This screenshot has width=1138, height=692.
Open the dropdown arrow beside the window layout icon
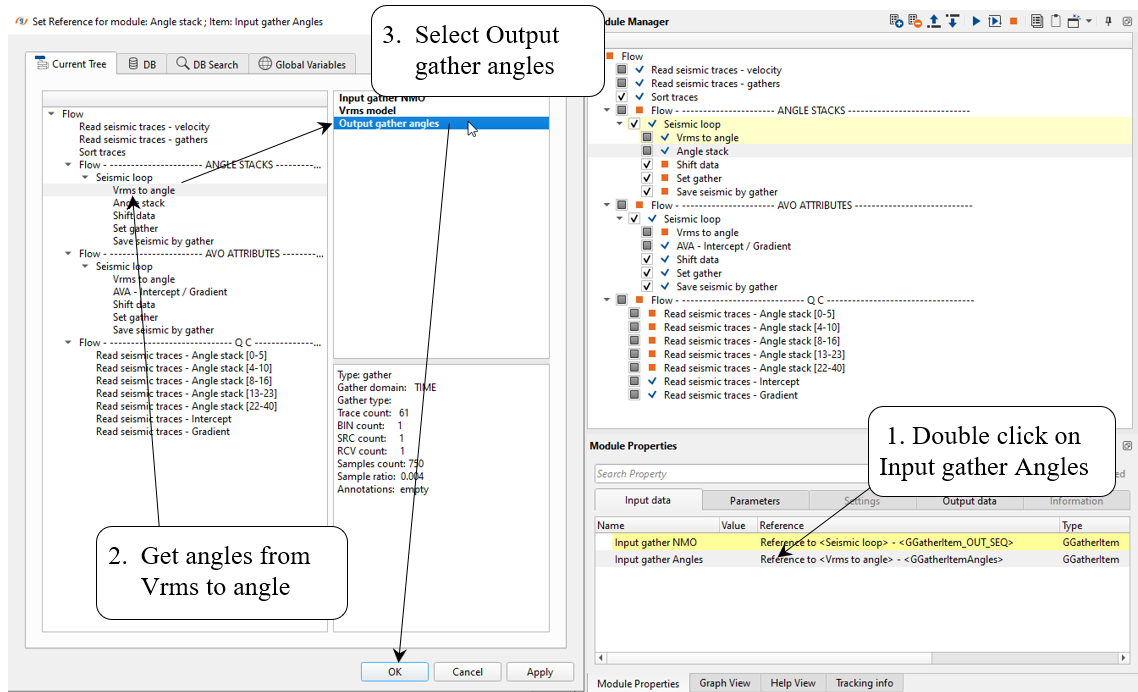(x=1089, y=21)
